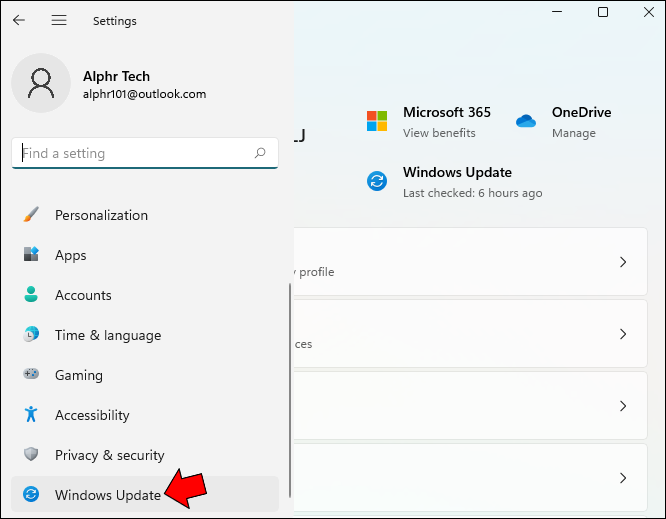Click the Time & language globe icon
This screenshot has width=666, height=519.
[31, 335]
